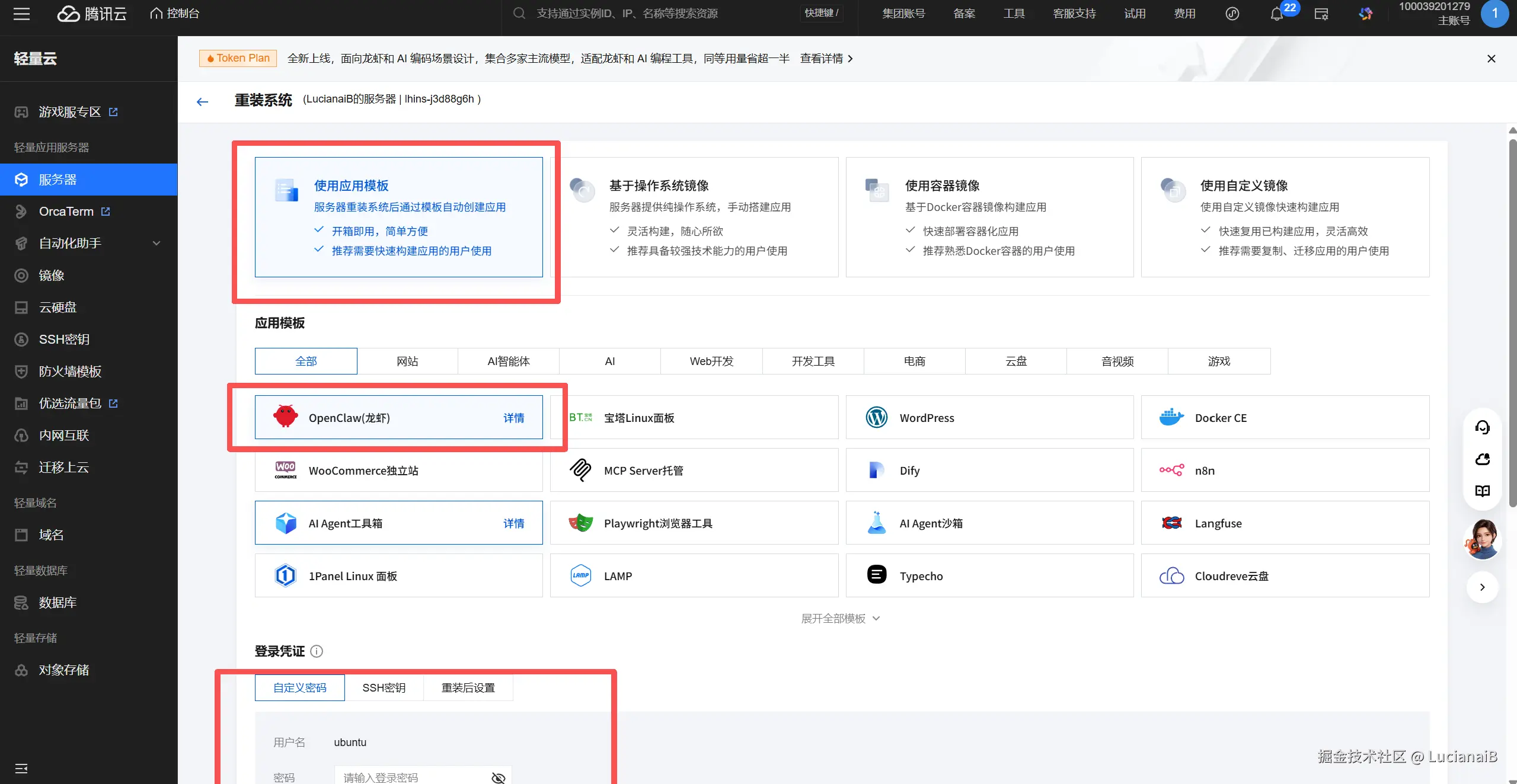Switch to SSH密钥 credential tab
Screen dimensions: 1517x784
(384, 688)
